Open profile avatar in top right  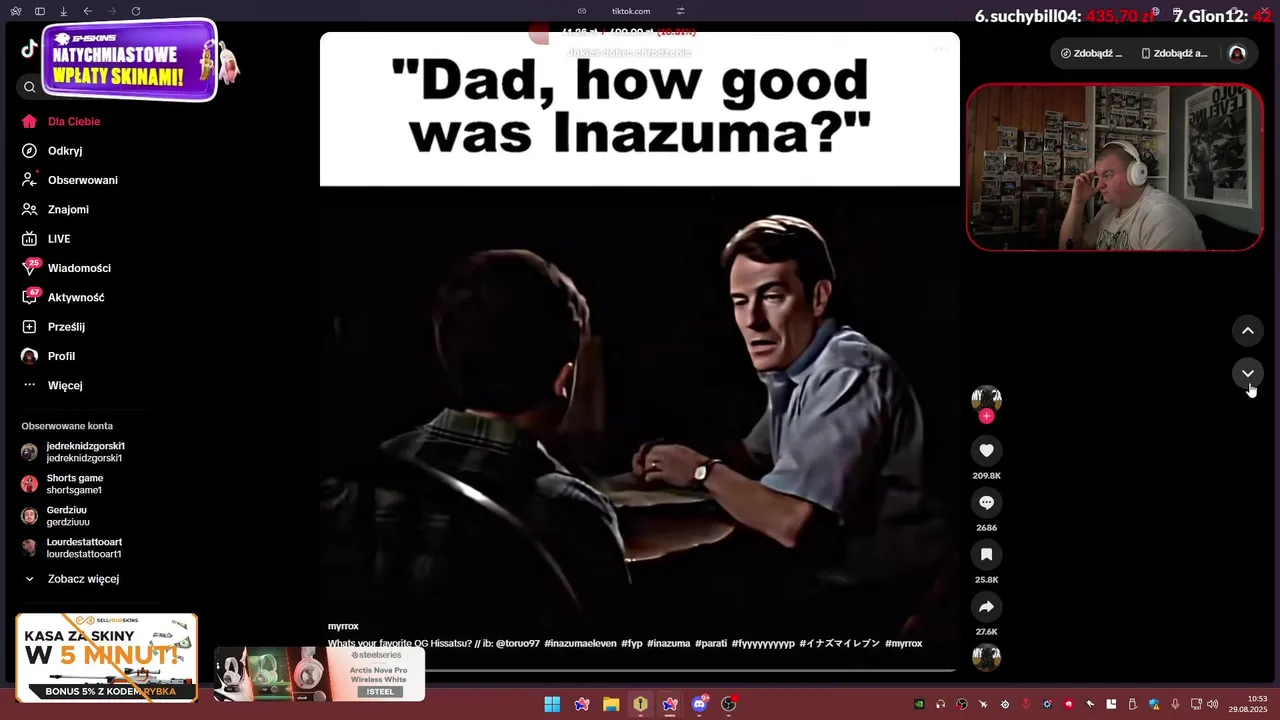pos(1237,53)
